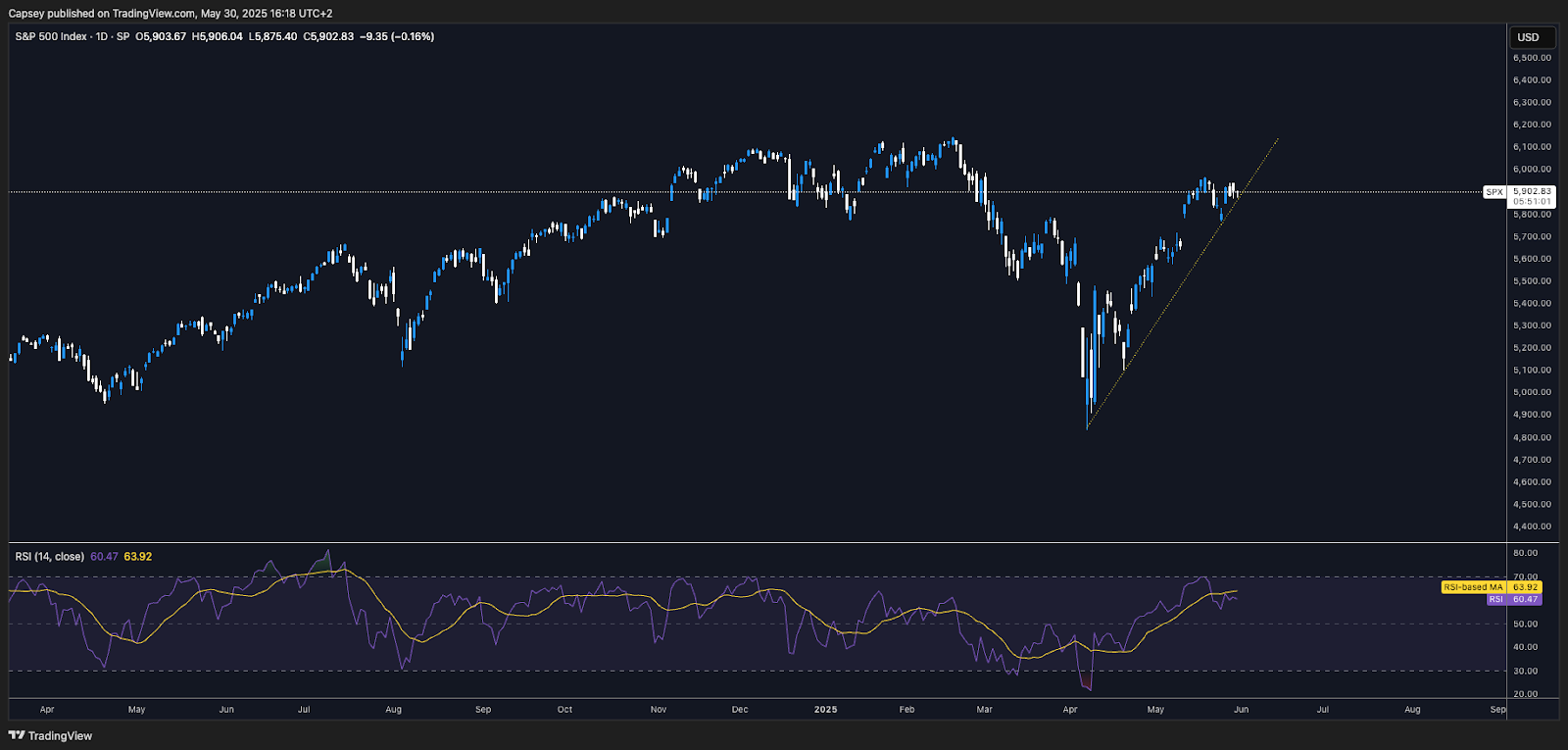This screenshot has height=750, width=1568.
Task: Click the S&P 500 Index symbol title
Action: pyautogui.click(x=51, y=36)
